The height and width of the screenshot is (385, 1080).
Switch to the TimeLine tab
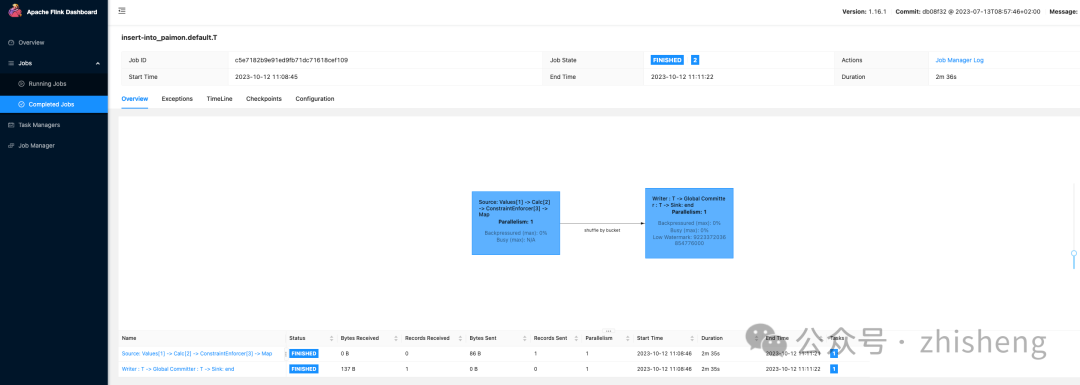(x=219, y=99)
